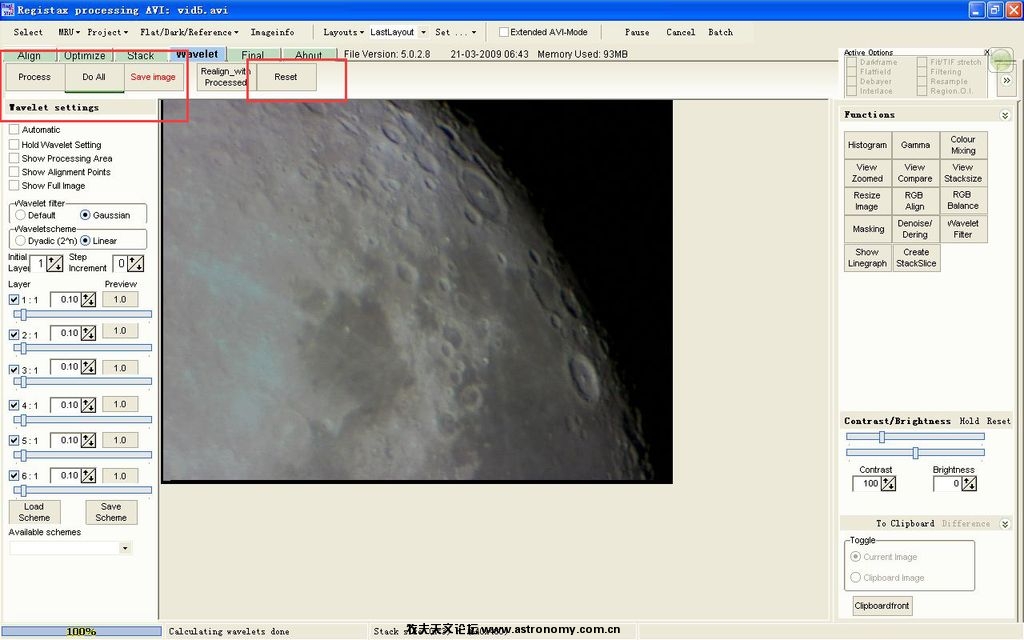
Task: Switch to the Align tab
Action: (29, 56)
